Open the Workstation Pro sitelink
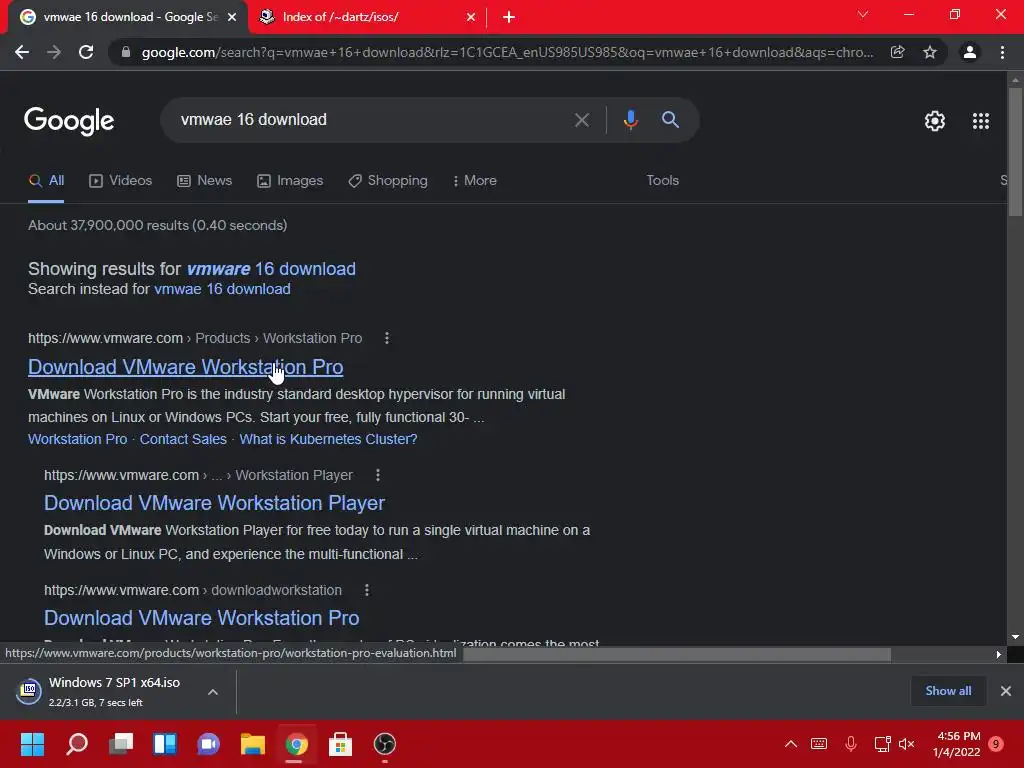Screen dimensions: 1024x768 pos(78,440)
